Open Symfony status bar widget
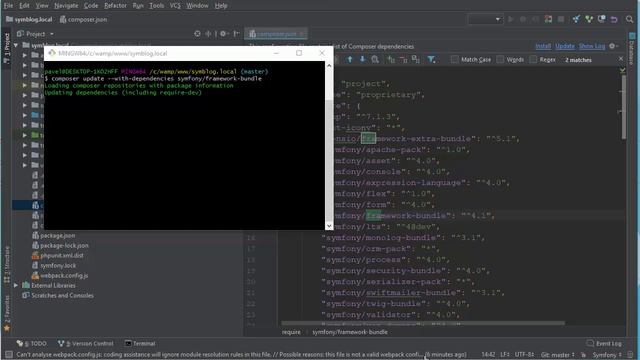 (x=607, y=355)
